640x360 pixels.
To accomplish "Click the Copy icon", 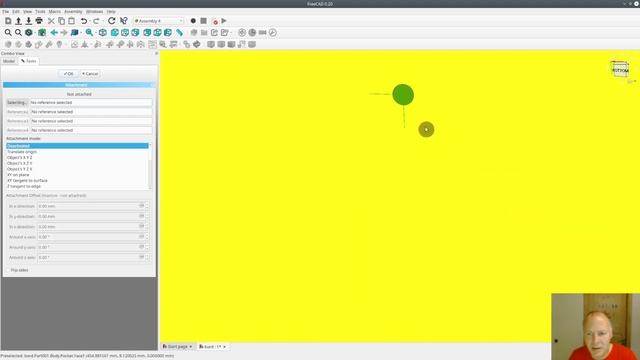I will [61, 21].
